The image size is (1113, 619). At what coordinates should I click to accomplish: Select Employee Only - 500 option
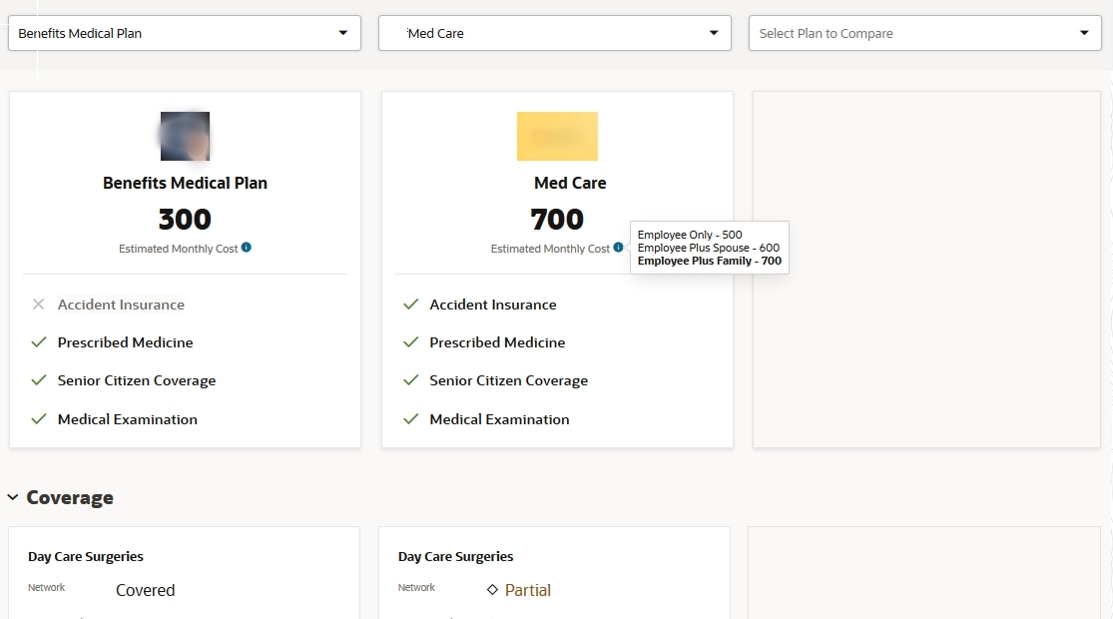coord(690,235)
